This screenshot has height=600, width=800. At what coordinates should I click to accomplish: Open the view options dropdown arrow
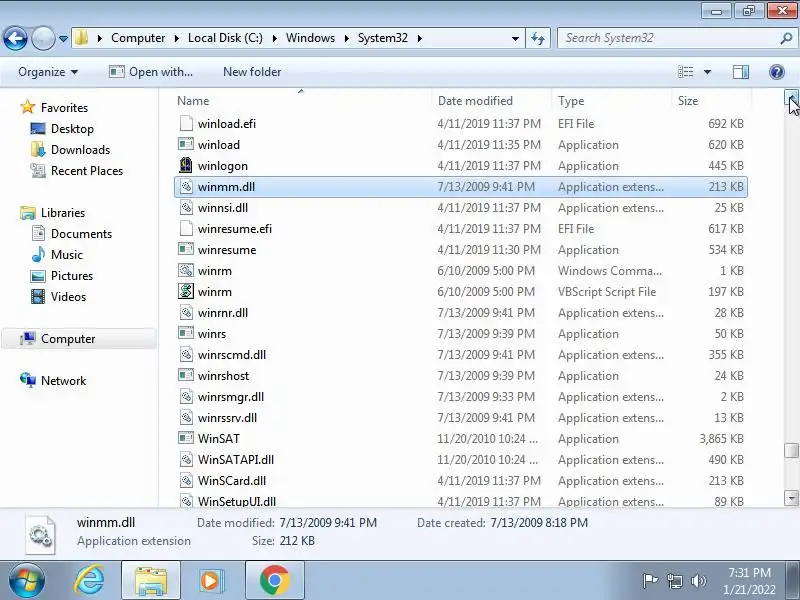(708, 72)
